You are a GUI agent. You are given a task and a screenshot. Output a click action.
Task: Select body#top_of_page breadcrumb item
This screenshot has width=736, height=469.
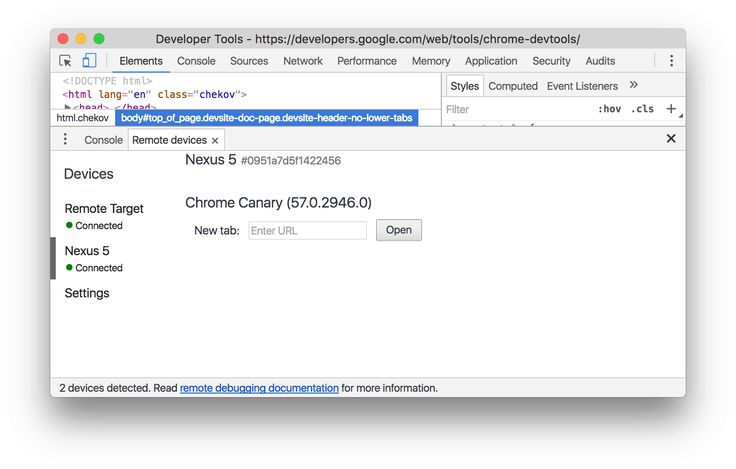coord(267,118)
